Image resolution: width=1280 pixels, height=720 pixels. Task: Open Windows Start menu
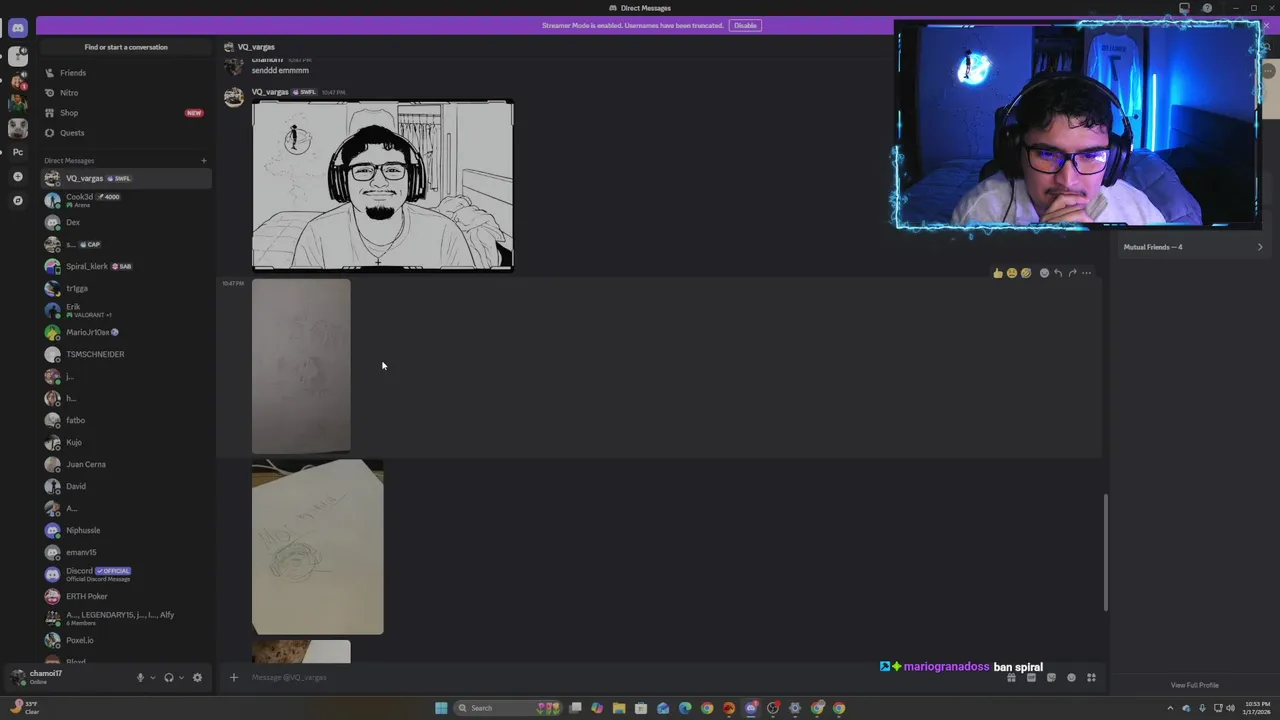(x=441, y=708)
